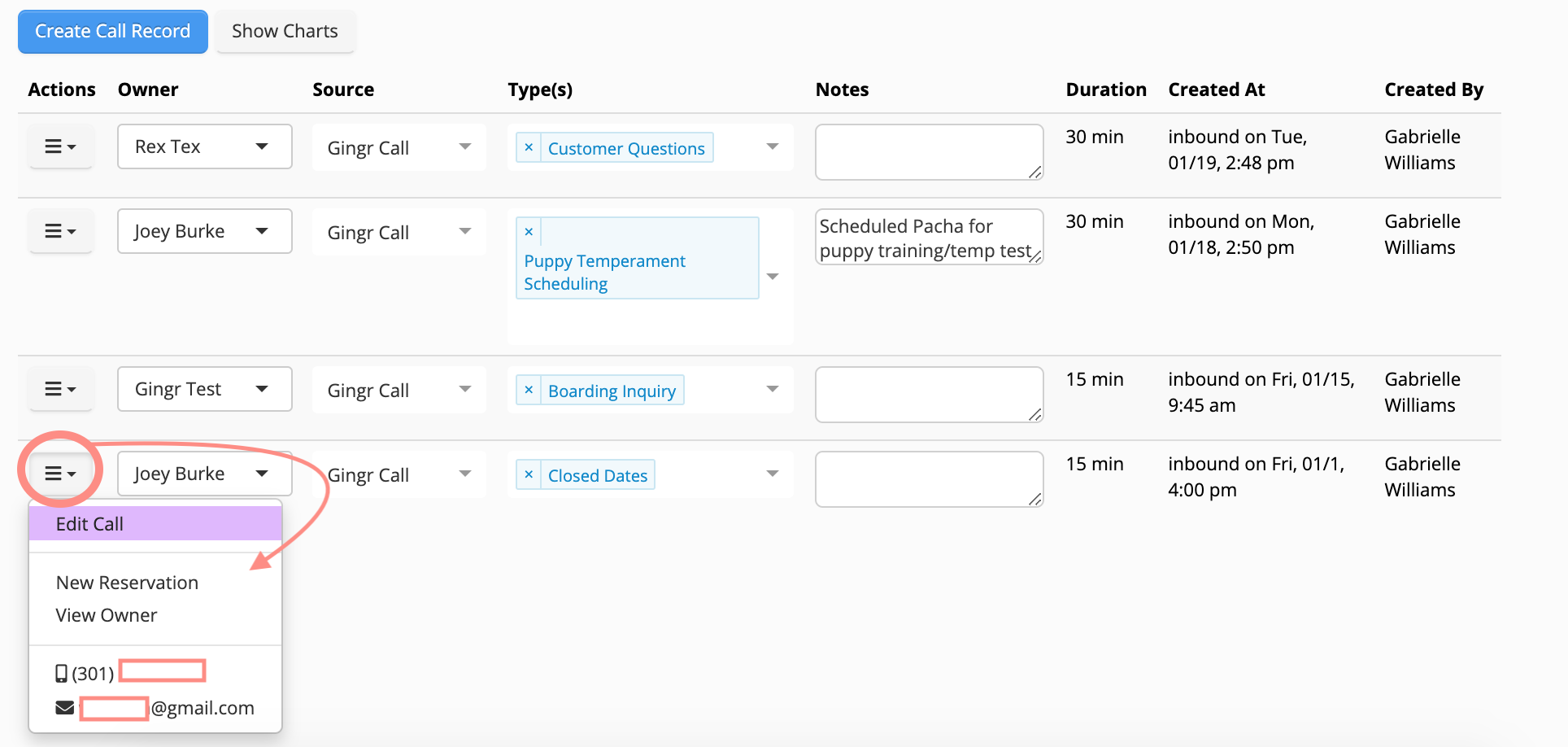
Task: Click notes field in Closed Dates row
Action: point(930,479)
